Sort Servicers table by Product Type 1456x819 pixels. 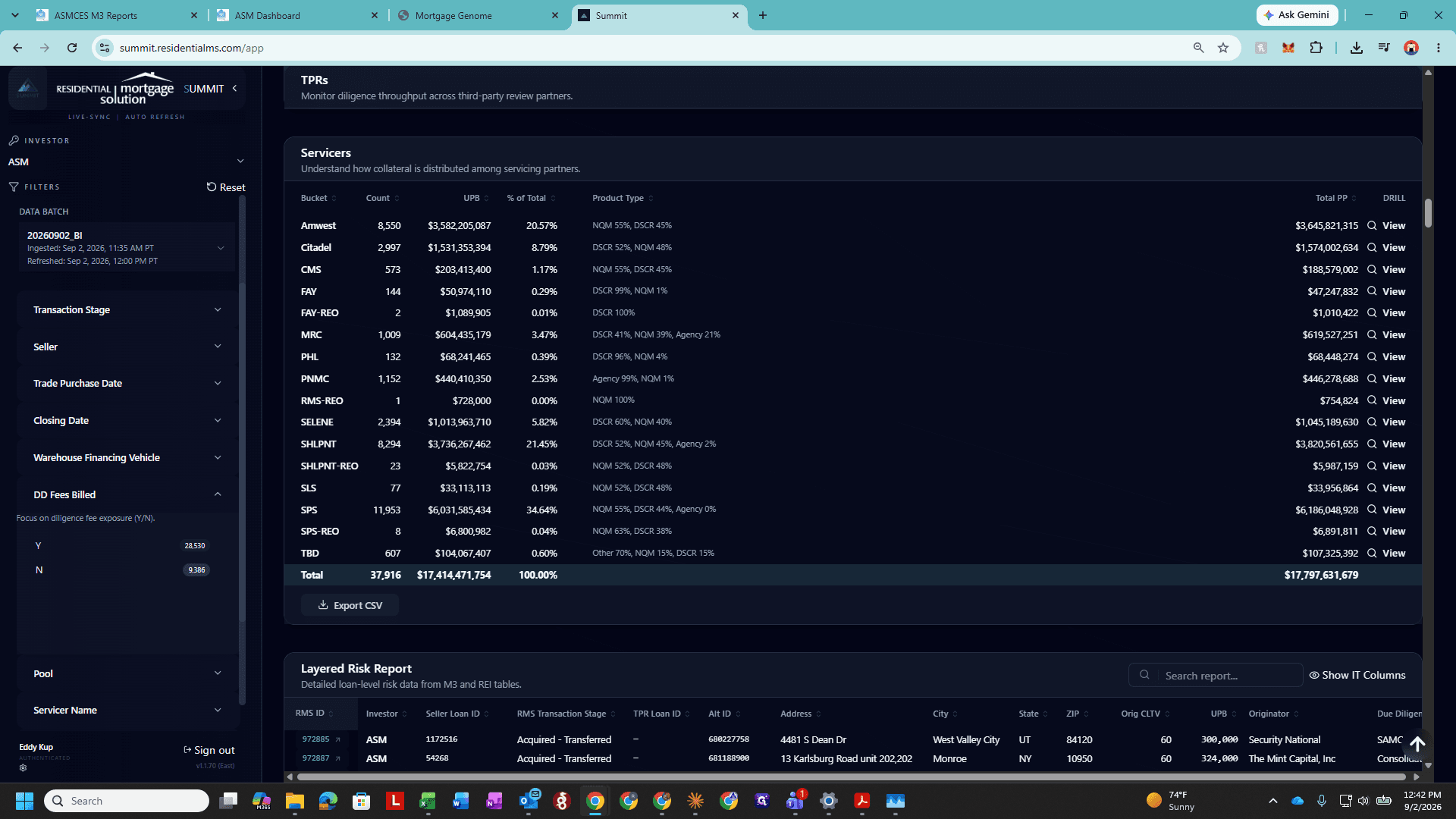tap(623, 199)
